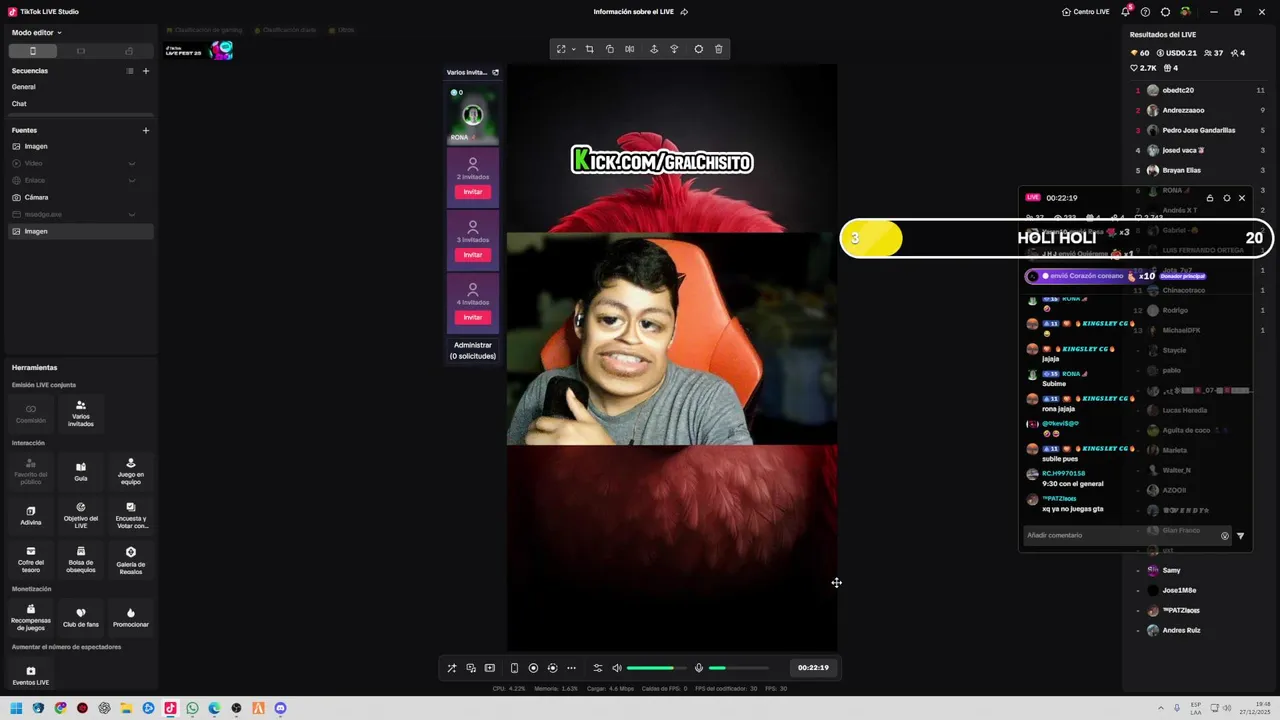Open the Windows Start button
1280x720 pixels.
[x=16, y=708]
